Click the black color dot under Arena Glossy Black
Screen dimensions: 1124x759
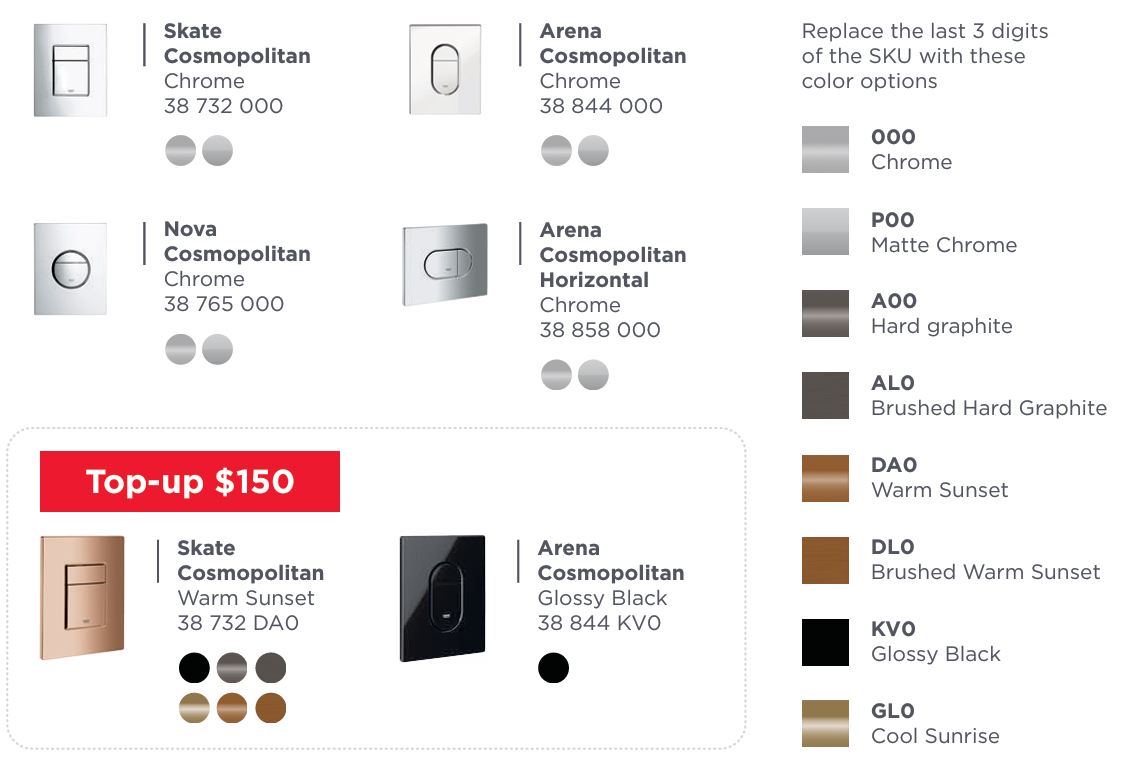(x=553, y=667)
